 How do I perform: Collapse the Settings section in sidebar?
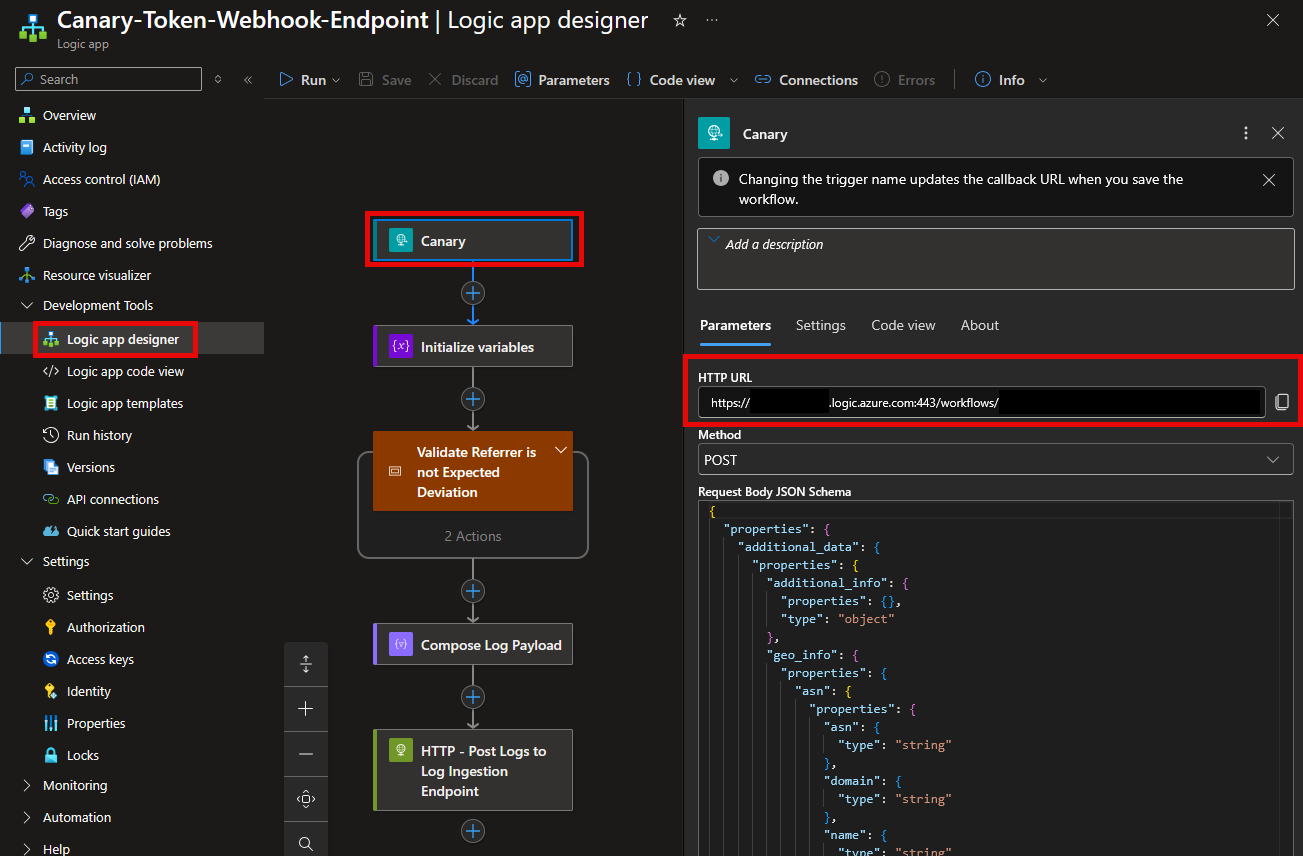27,561
